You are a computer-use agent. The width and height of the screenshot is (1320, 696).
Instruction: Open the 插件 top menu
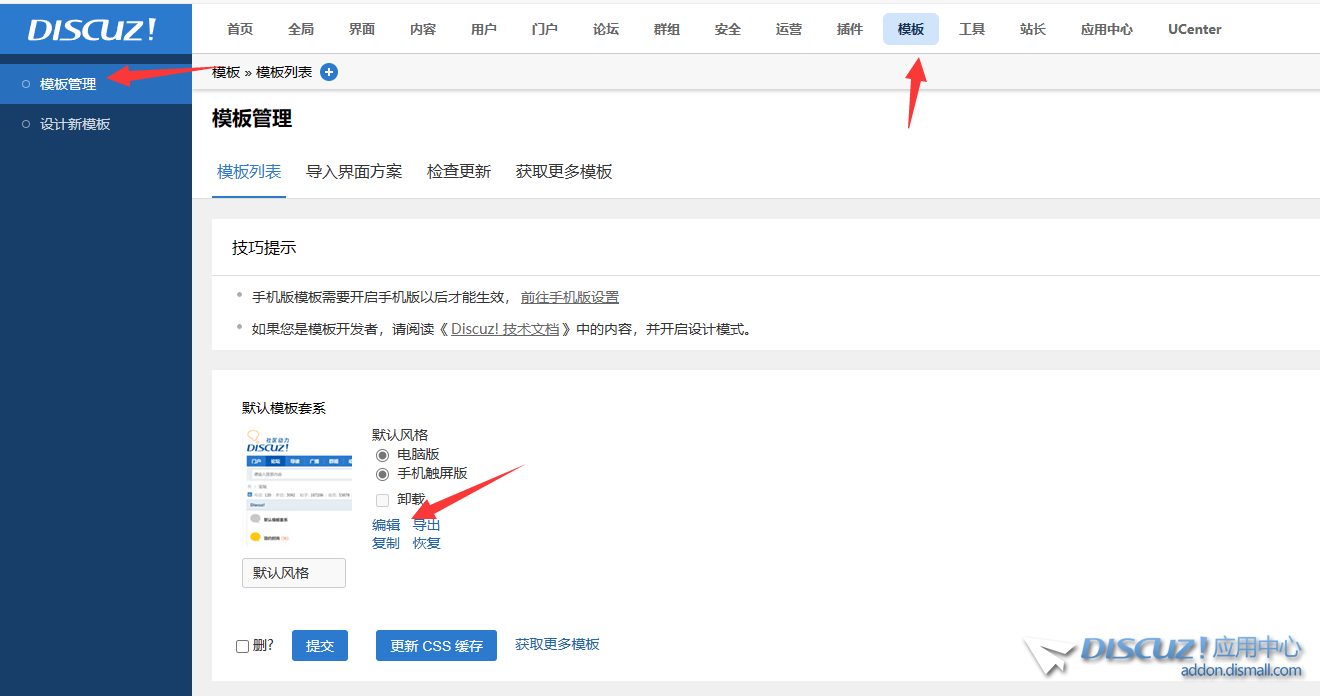tap(850, 29)
